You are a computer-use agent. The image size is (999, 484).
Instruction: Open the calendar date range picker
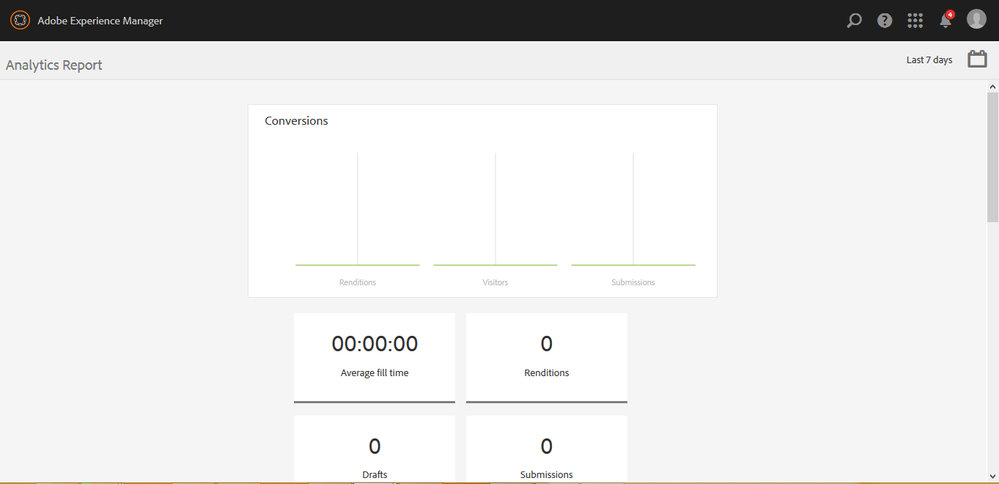[x=977, y=60]
